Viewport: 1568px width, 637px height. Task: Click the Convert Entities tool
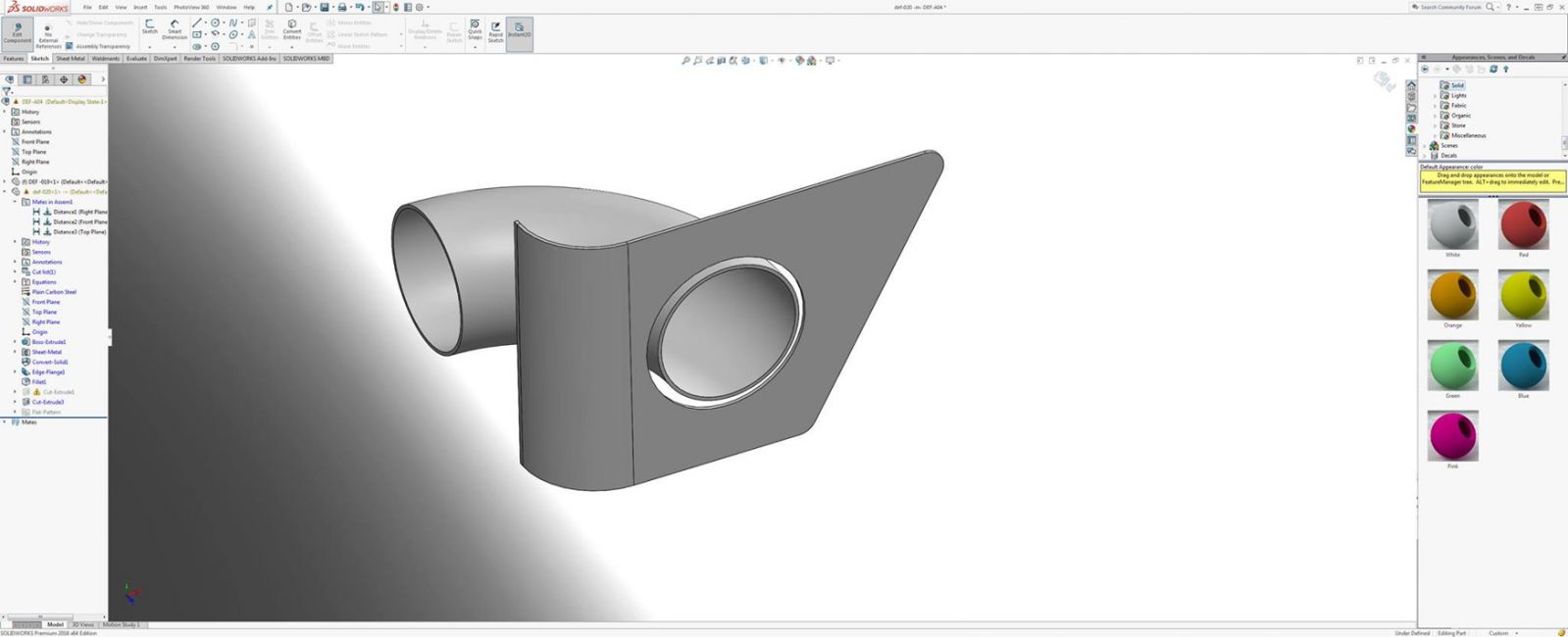click(x=292, y=28)
